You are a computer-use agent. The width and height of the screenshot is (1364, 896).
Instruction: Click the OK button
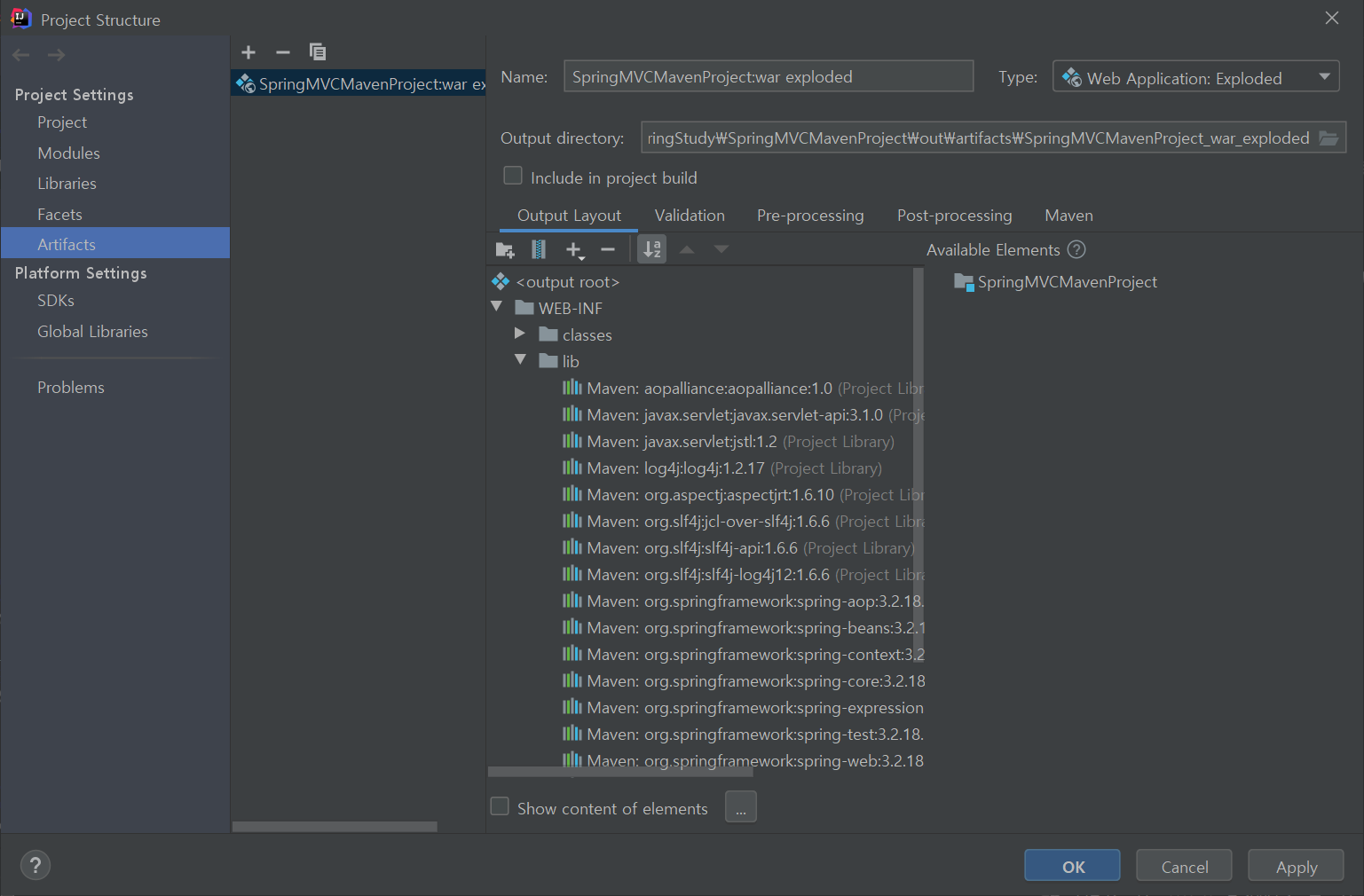click(1072, 866)
